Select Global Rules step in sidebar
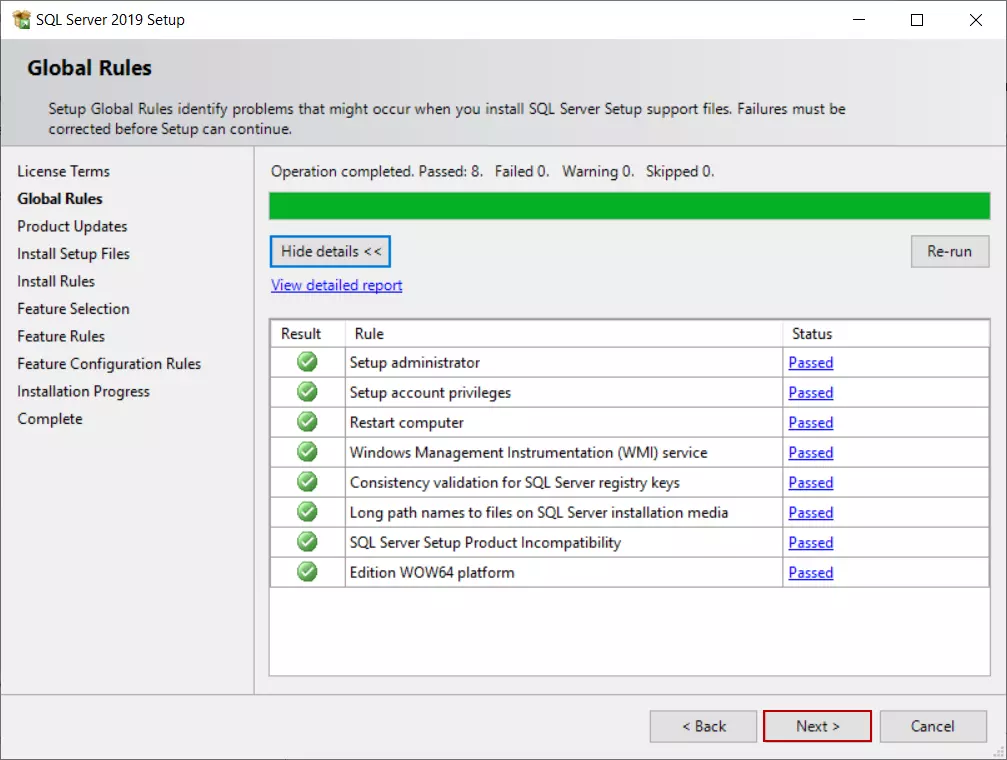Viewport: 1007px width, 760px height. (x=60, y=199)
